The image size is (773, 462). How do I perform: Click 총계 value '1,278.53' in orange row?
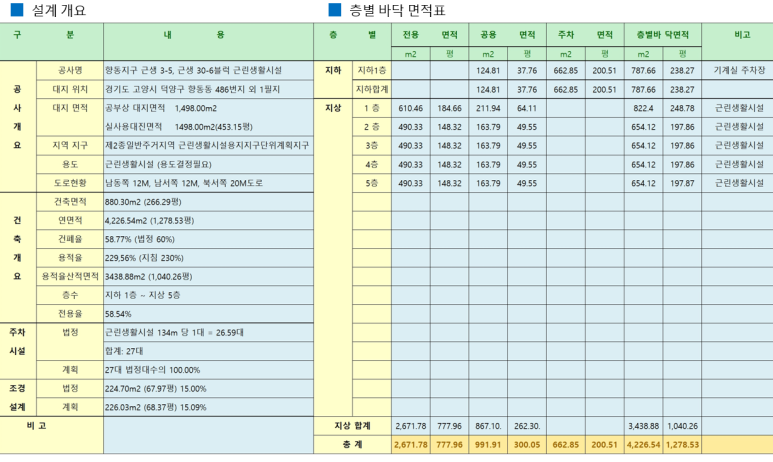(682, 444)
